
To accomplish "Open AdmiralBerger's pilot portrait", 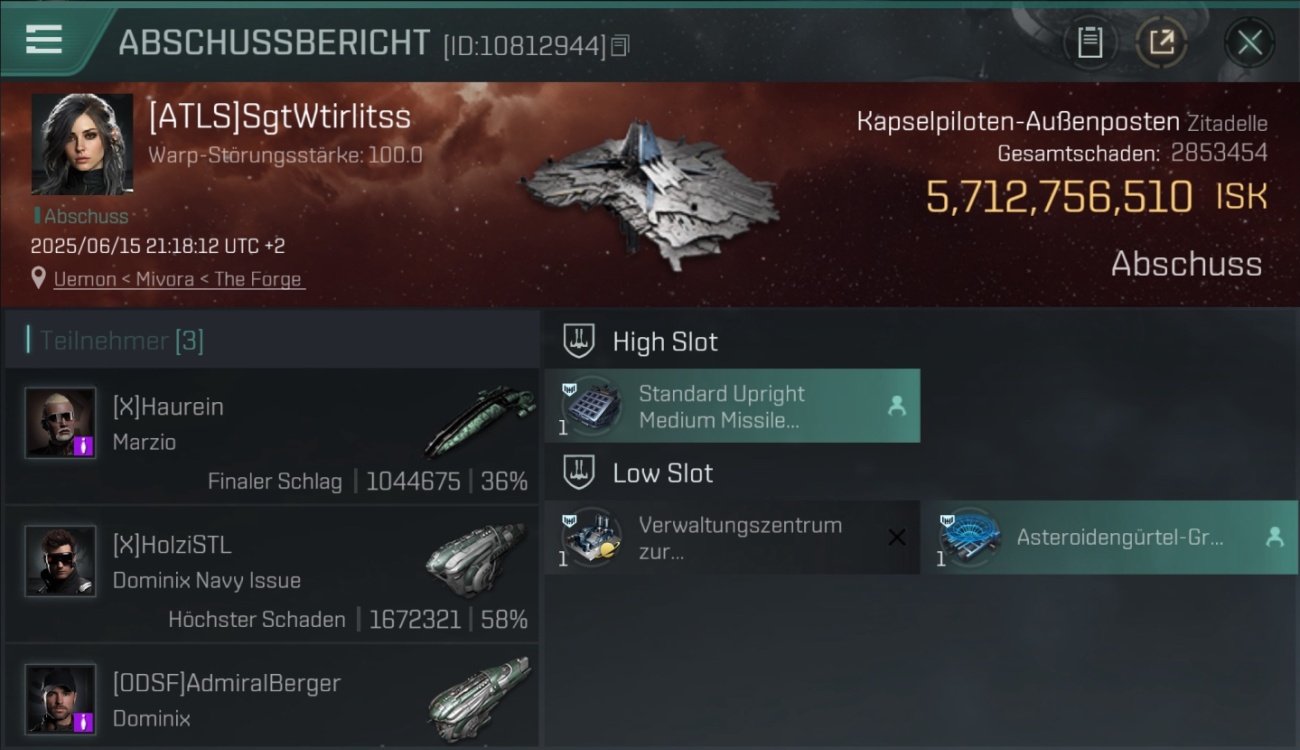I will tap(61, 699).
